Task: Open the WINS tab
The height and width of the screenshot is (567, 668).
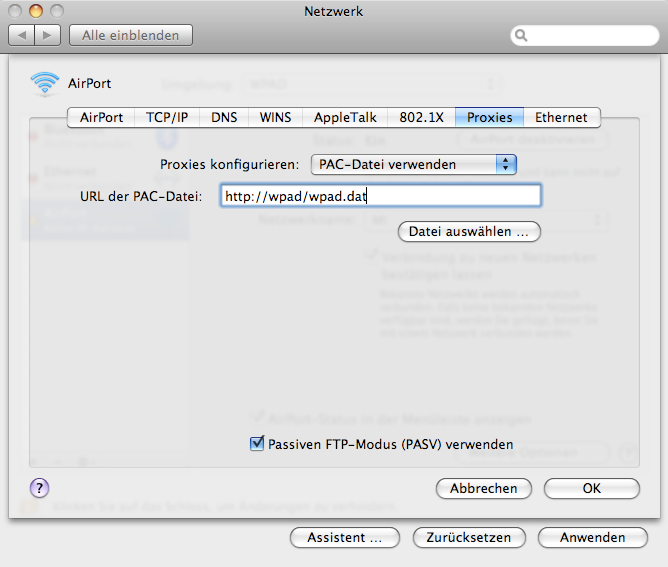Action: click(x=275, y=117)
